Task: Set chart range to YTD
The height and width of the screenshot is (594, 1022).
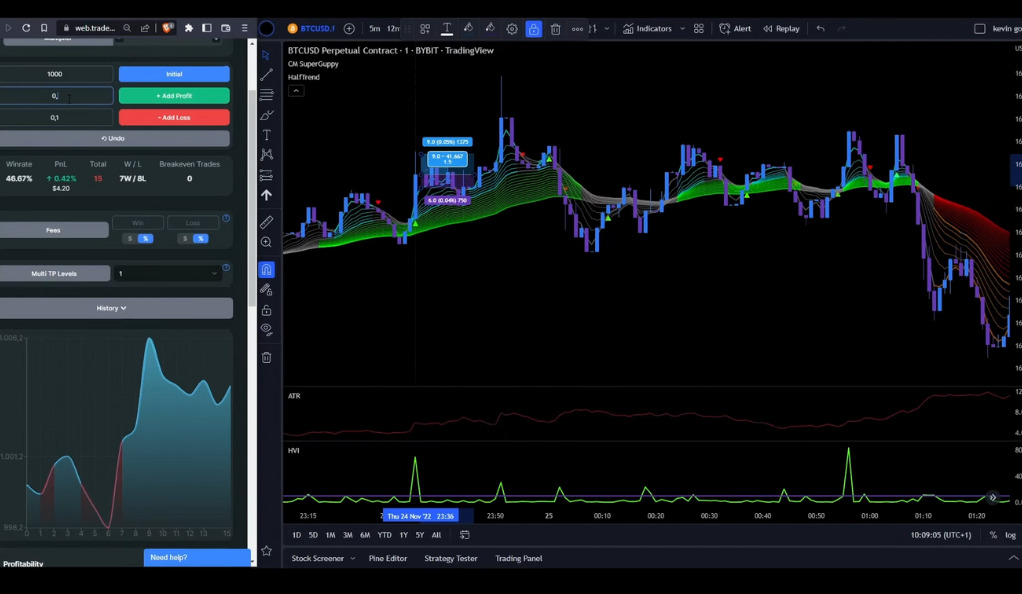Action: 385,535
